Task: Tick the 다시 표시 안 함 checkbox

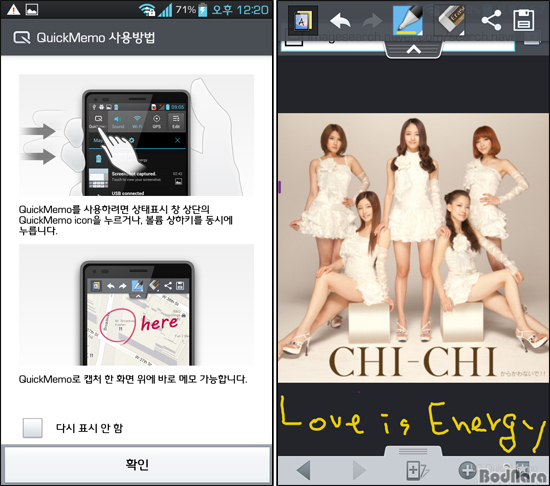Action: point(33,428)
